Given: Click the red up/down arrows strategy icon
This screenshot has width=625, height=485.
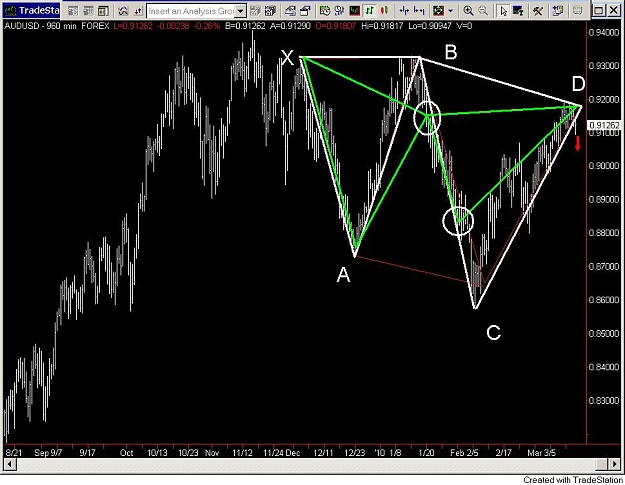Looking at the screenshot, I should coord(138,11).
